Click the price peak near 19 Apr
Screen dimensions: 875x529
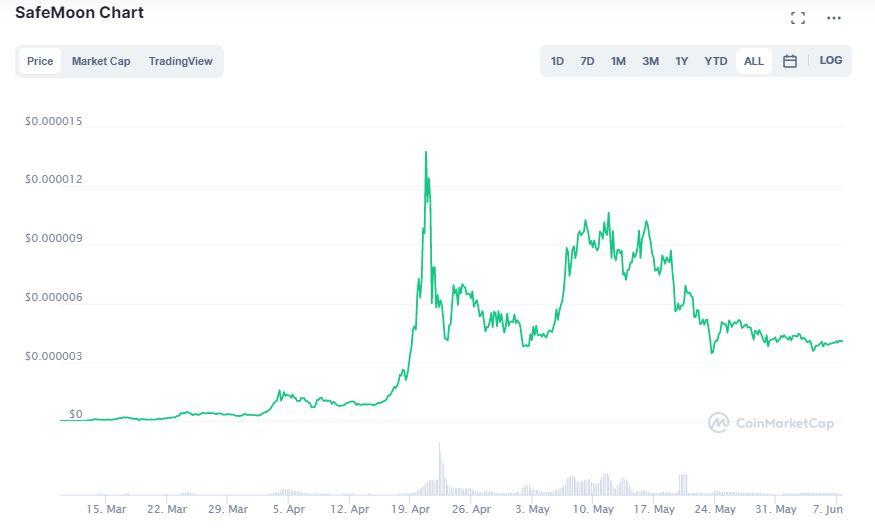[x=426, y=153]
